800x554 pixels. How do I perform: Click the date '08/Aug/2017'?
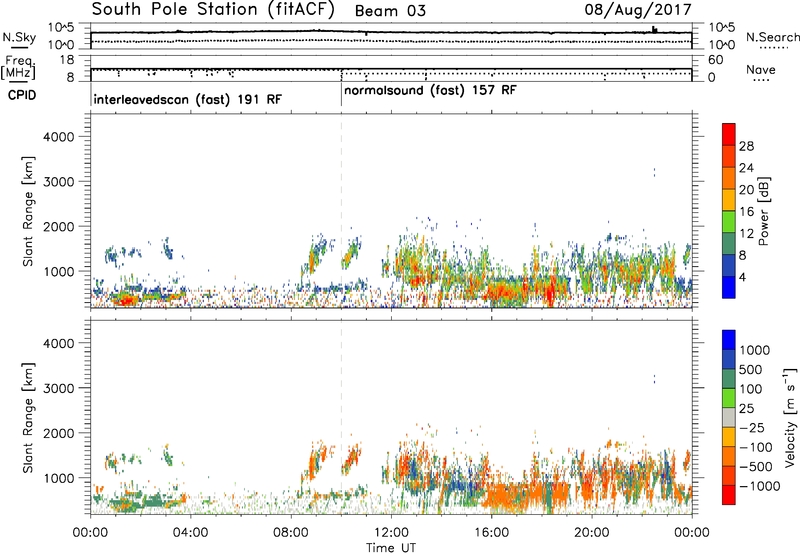[x=638, y=10]
